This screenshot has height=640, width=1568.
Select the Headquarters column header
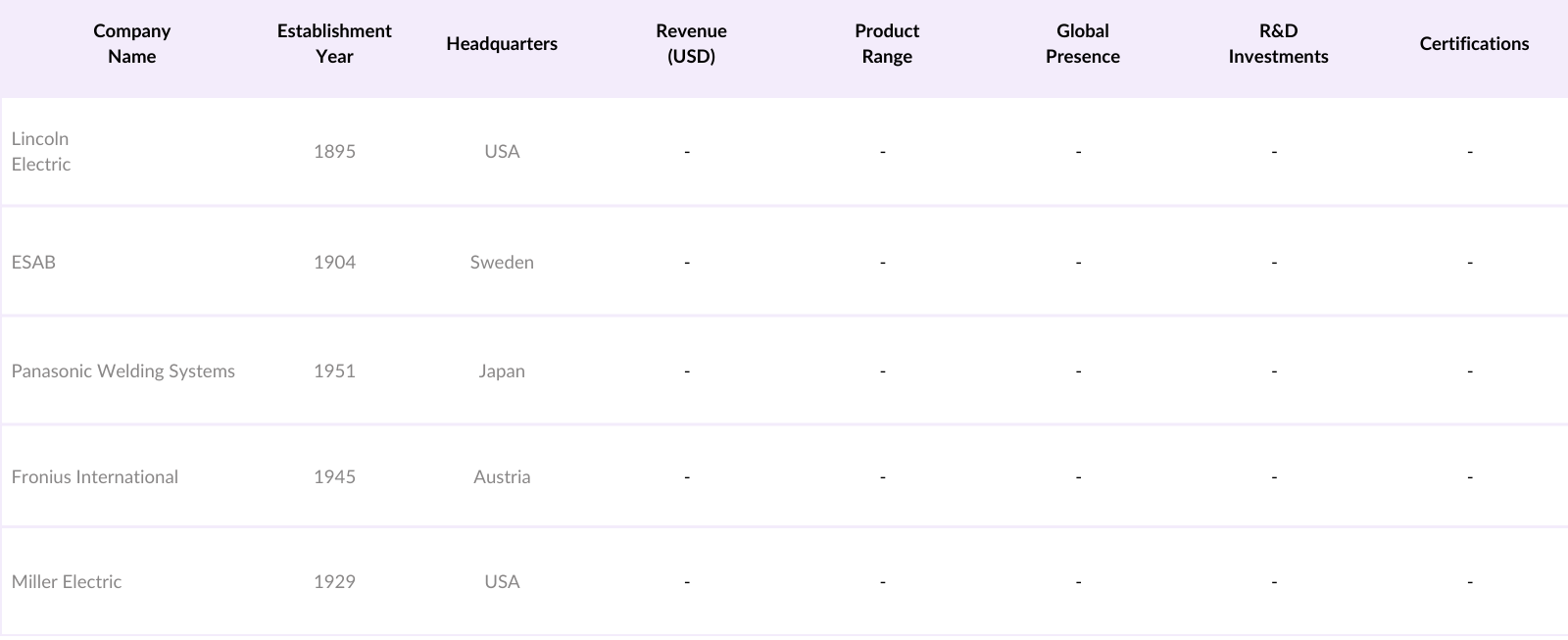[x=502, y=44]
